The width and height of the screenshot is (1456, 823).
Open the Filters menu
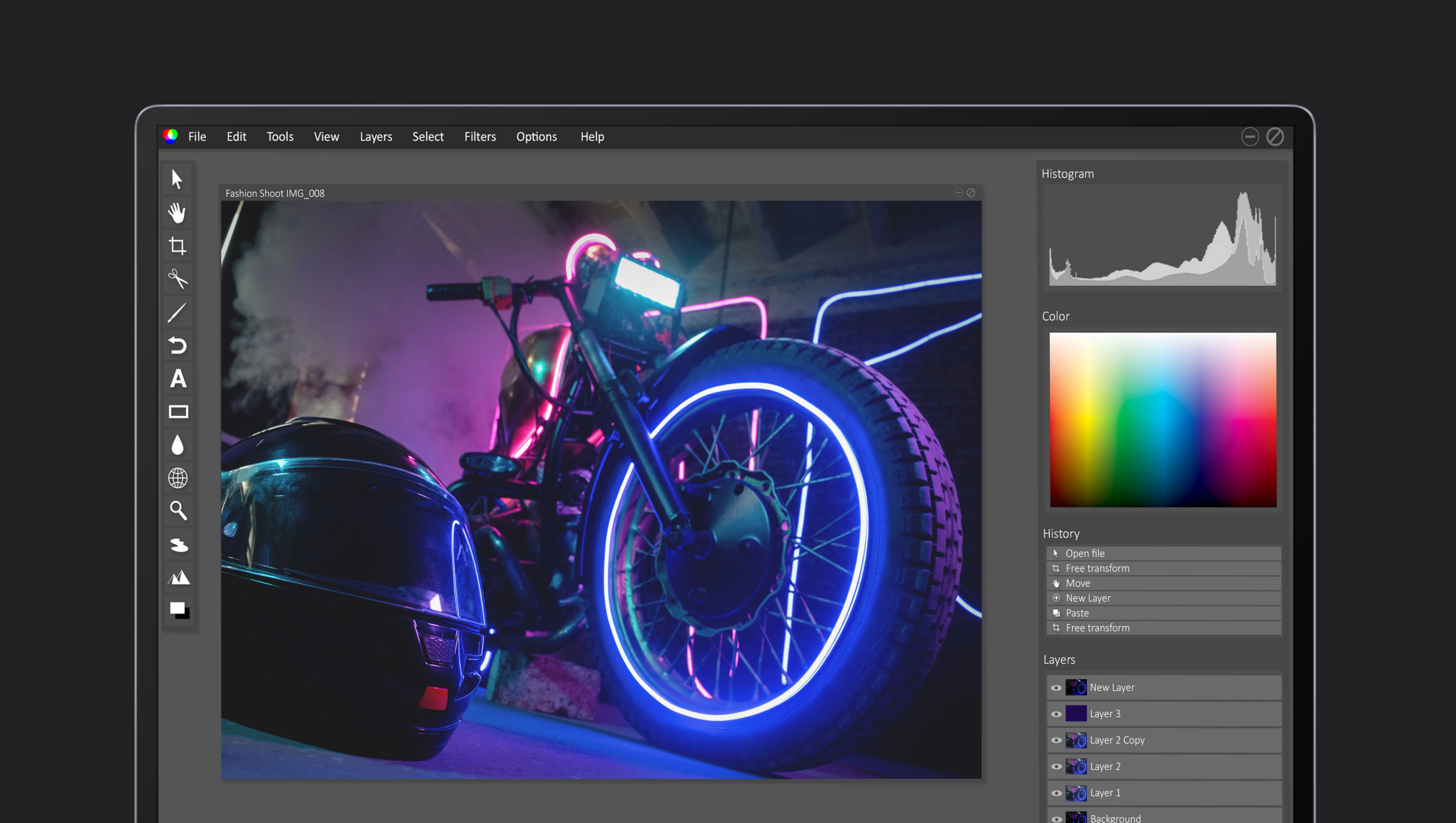tap(479, 137)
